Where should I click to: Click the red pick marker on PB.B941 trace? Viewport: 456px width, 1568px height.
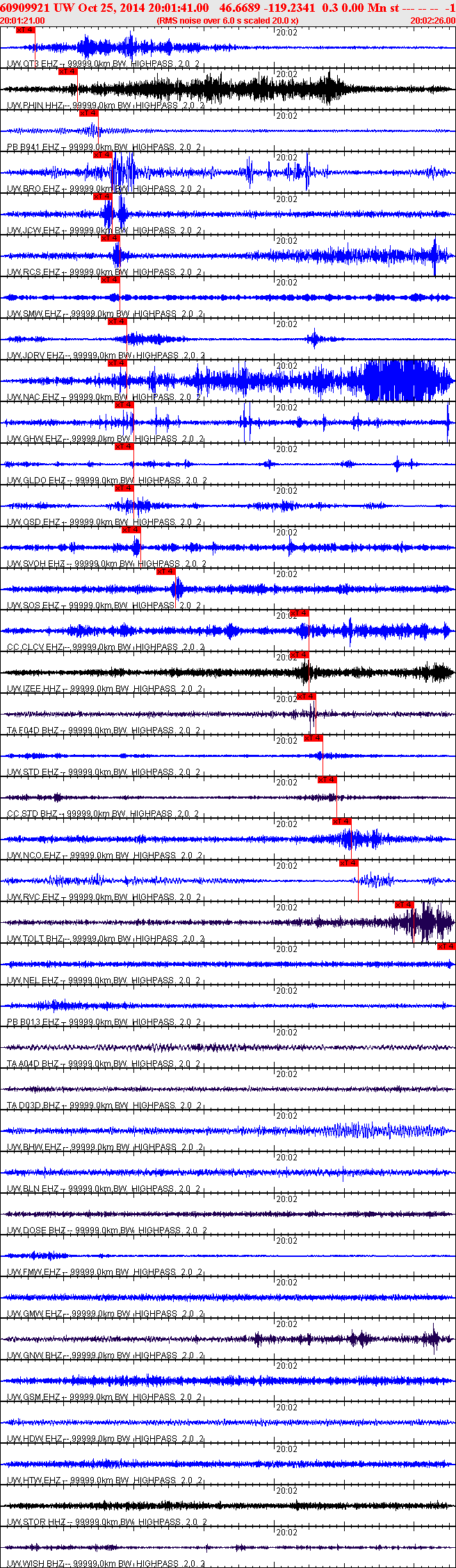point(89,113)
